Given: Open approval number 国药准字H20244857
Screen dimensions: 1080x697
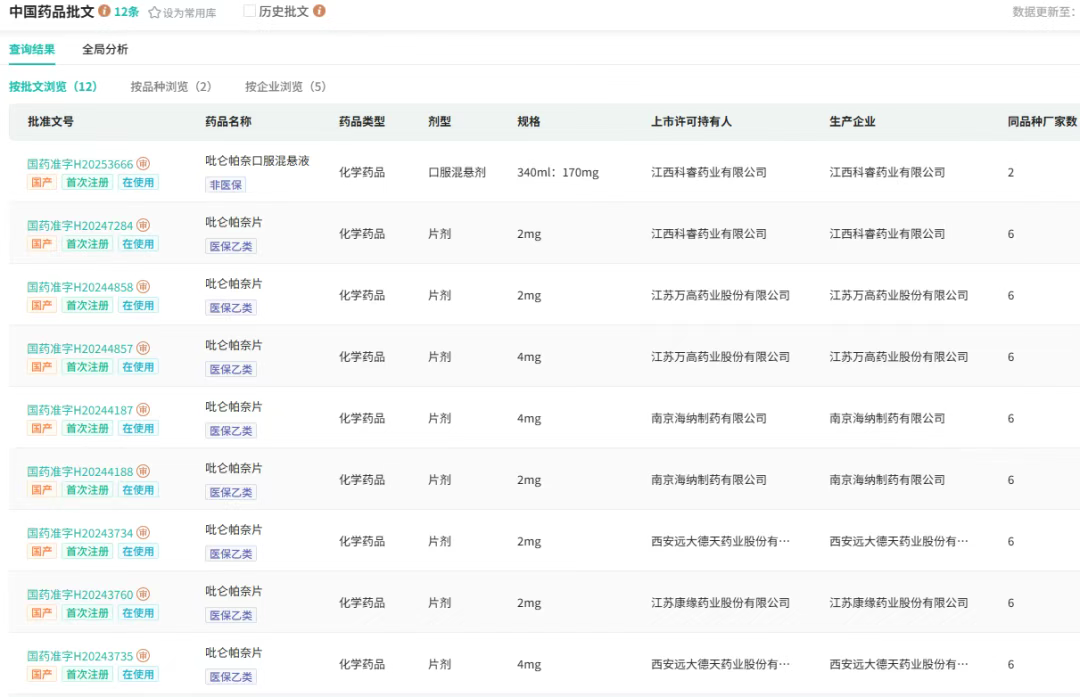Looking at the screenshot, I should [80, 349].
